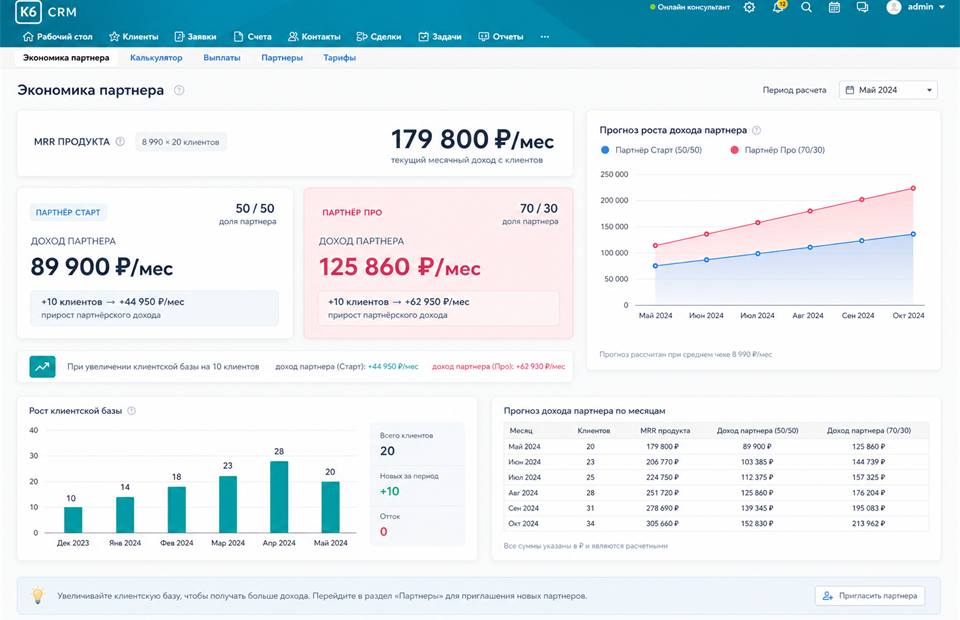Screen dimensions: 960x620
Task: Click help icon next to Экономика партнера title
Action: pyautogui.click(x=179, y=90)
